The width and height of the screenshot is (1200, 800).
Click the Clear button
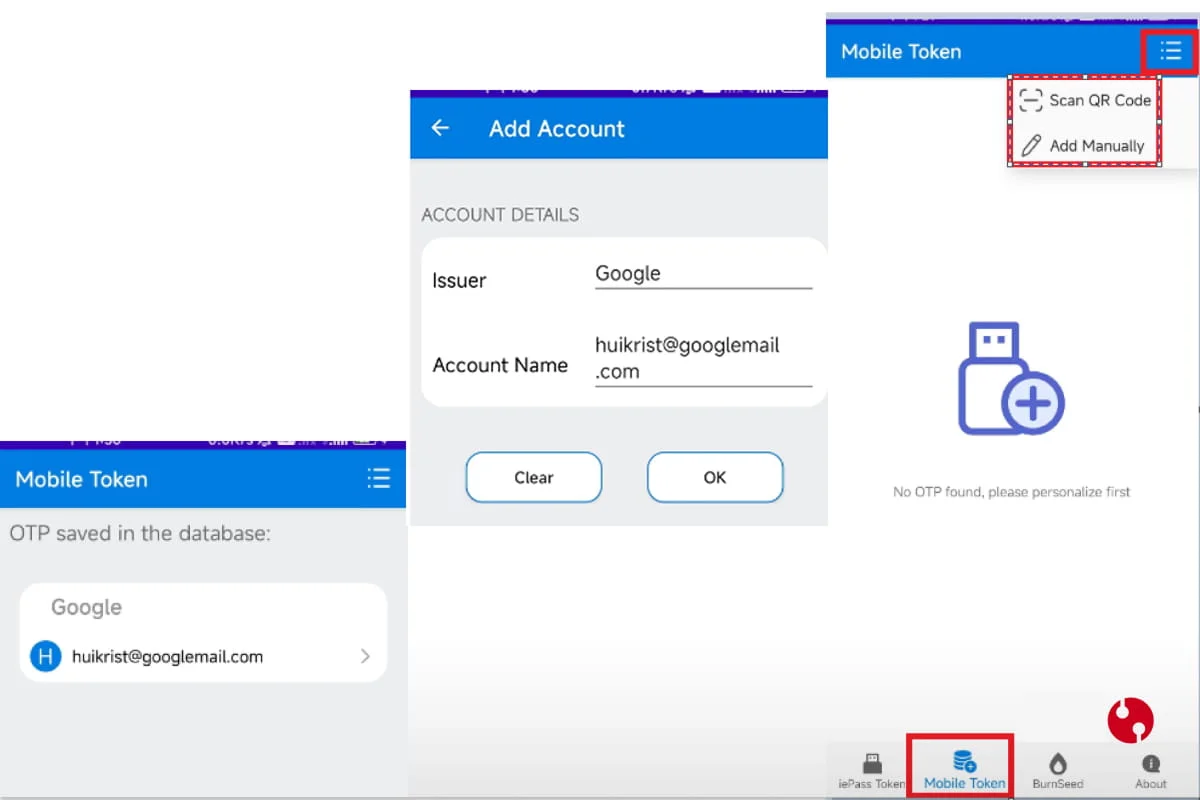(534, 478)
